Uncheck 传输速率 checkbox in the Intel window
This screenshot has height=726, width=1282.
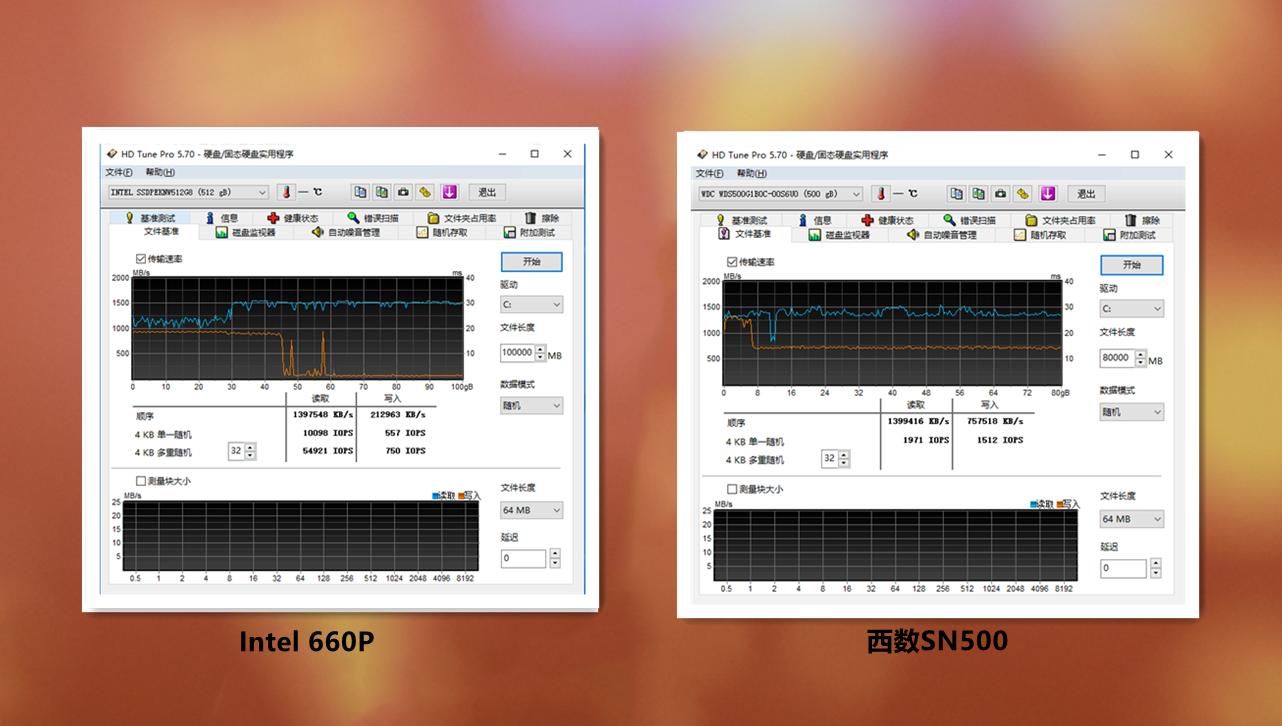tap(141, 259)
